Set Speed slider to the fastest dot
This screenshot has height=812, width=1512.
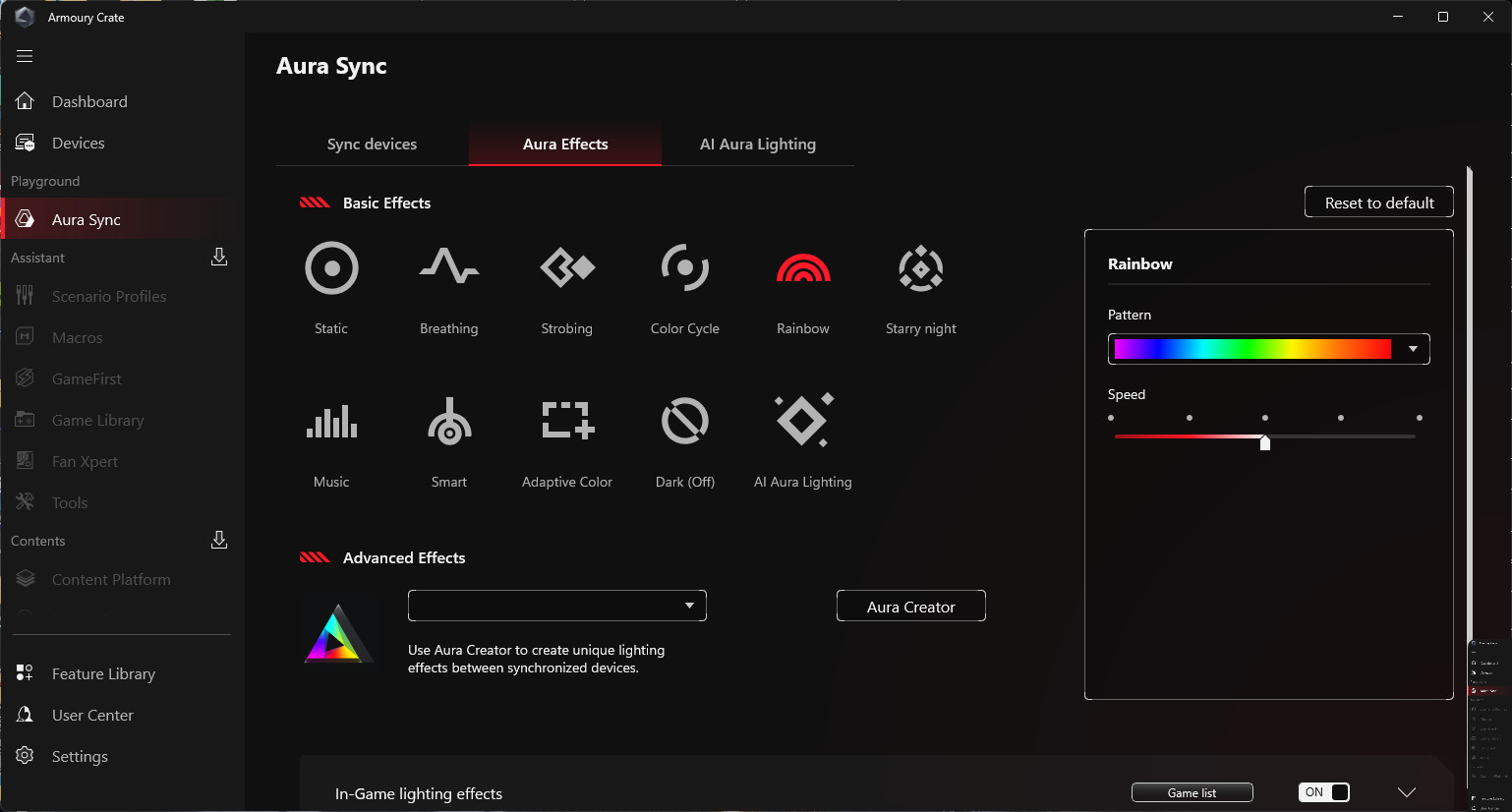(x=1420, y=418)
